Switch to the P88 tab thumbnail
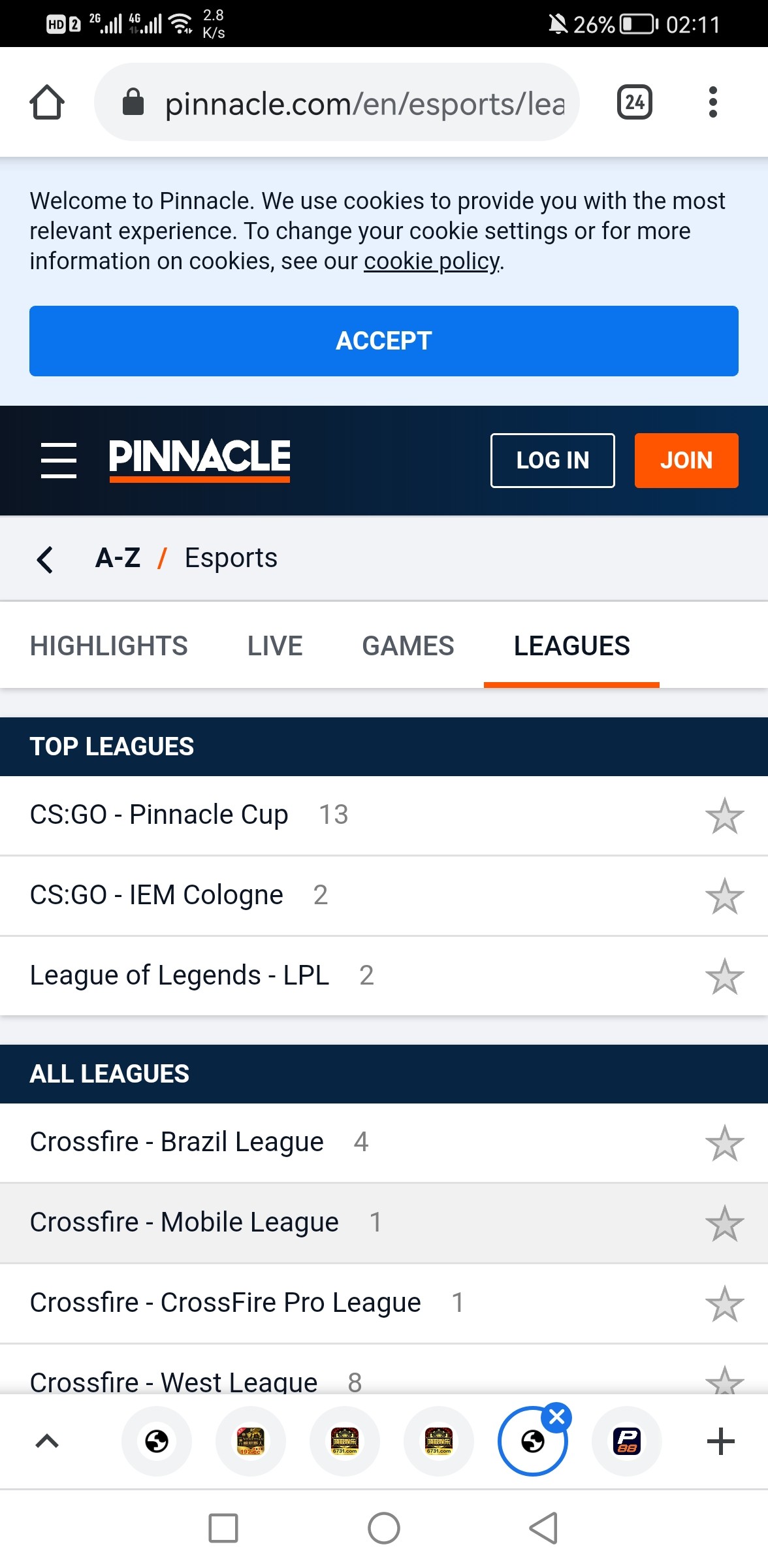768x1568 pixels. pyautogui.click(x=627, y=1441)
